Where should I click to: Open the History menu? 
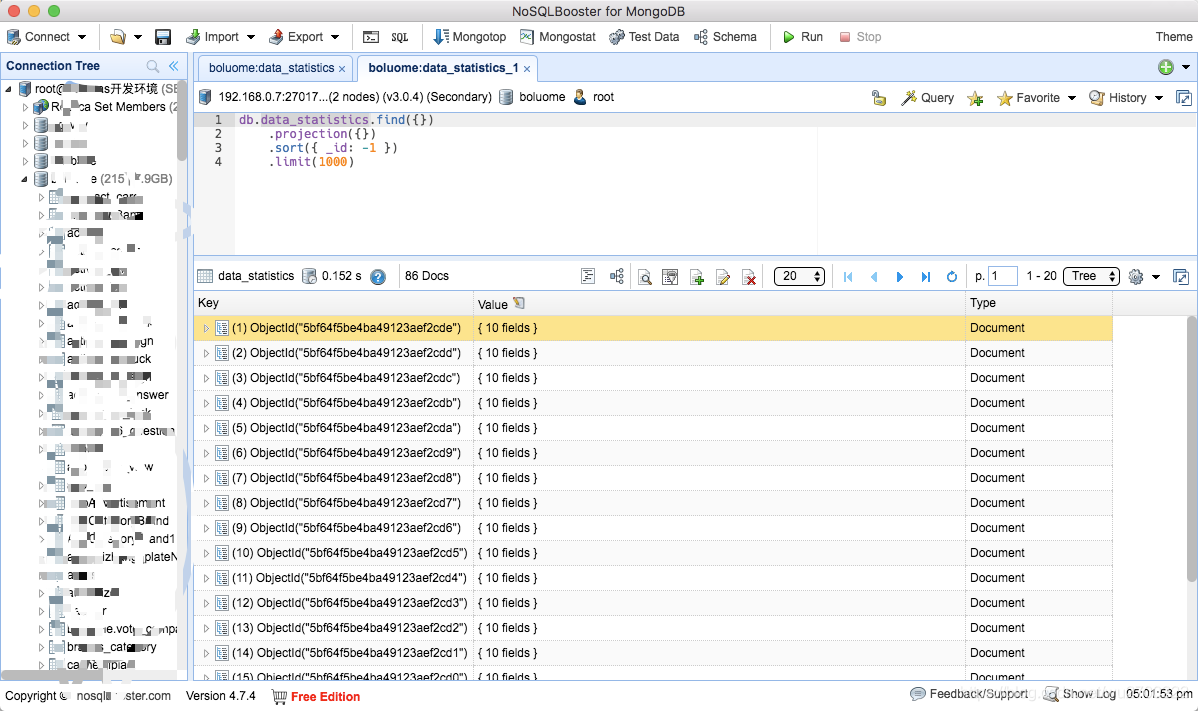[x=1118, y=98]
